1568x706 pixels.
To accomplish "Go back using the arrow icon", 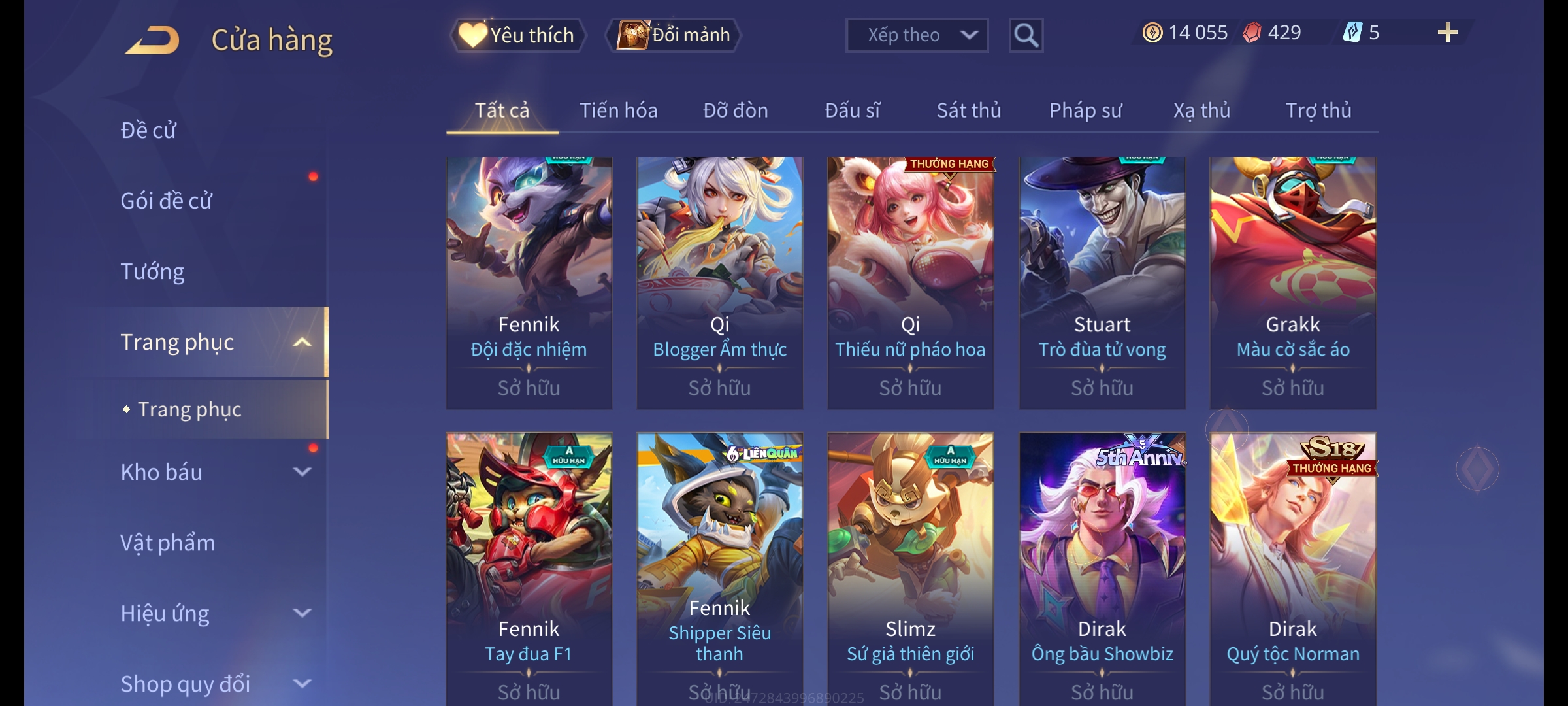I will [x=152, y=40].
